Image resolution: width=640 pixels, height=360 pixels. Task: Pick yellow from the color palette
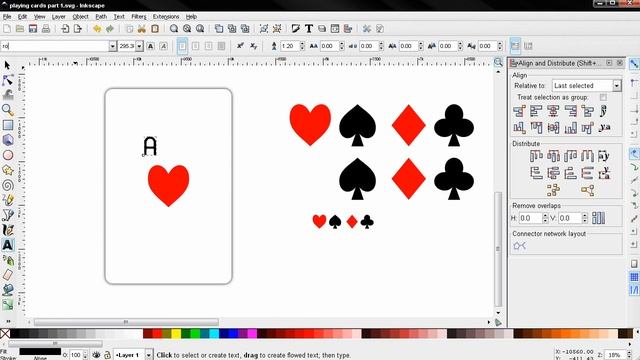176,334
